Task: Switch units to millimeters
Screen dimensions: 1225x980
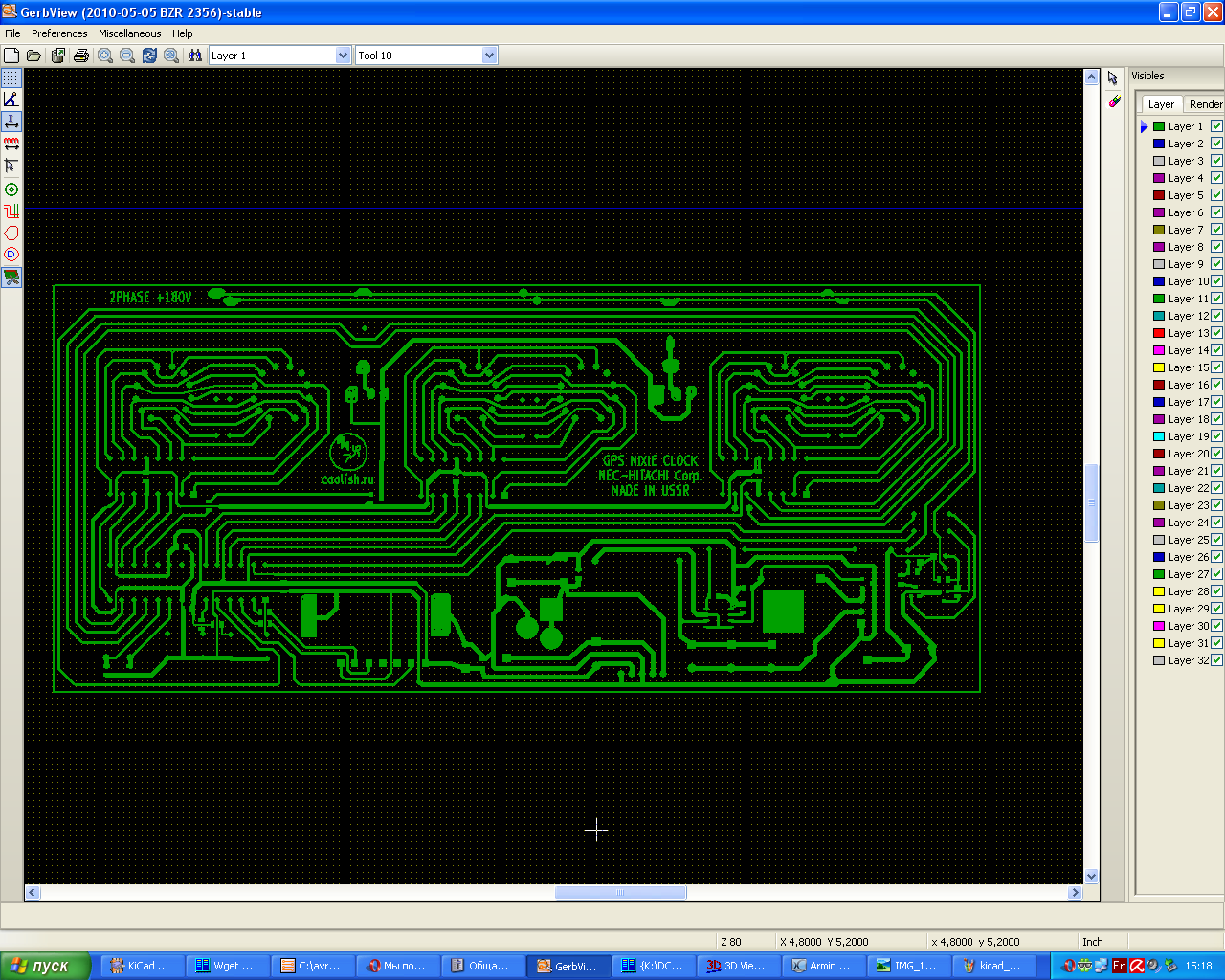Action: pyautogui.click(x=11, y=144)
